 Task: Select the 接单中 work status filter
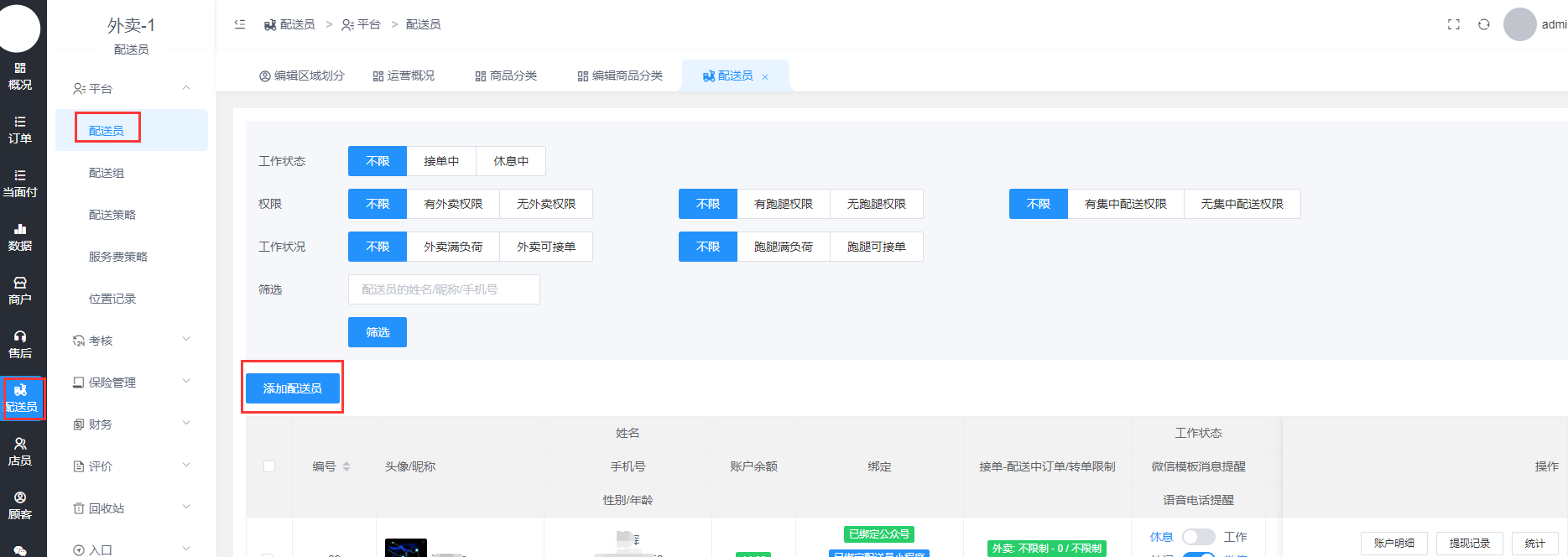point(441,161)
